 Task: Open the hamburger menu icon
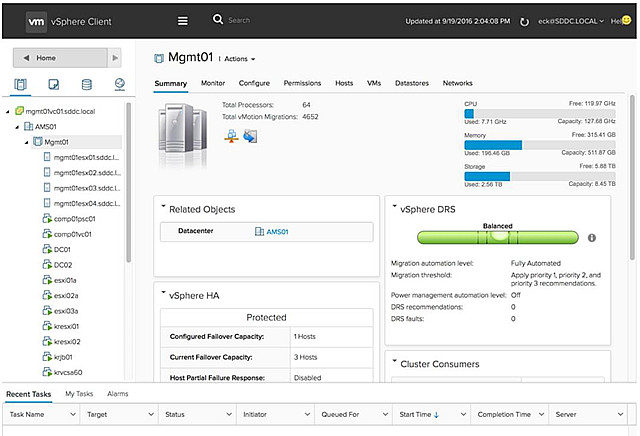coord(183,21)
